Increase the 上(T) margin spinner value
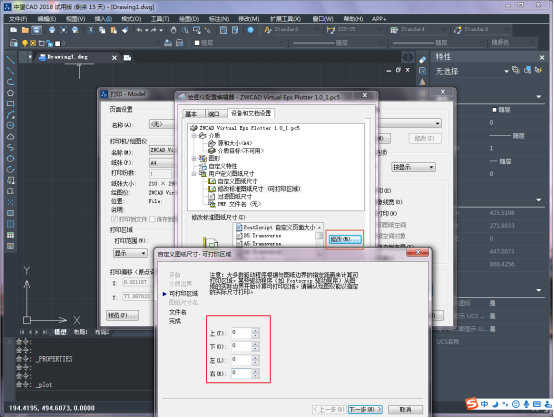 [255, 330]
